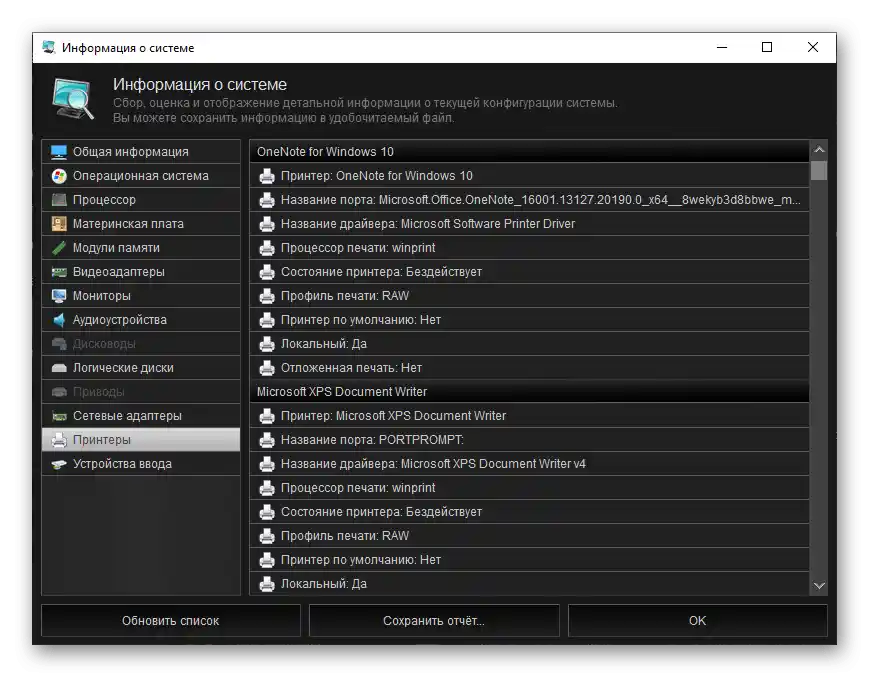The image size is (869, 677).
Task: Click the icon beside Устройства ввода
Action: pos(59,464)
